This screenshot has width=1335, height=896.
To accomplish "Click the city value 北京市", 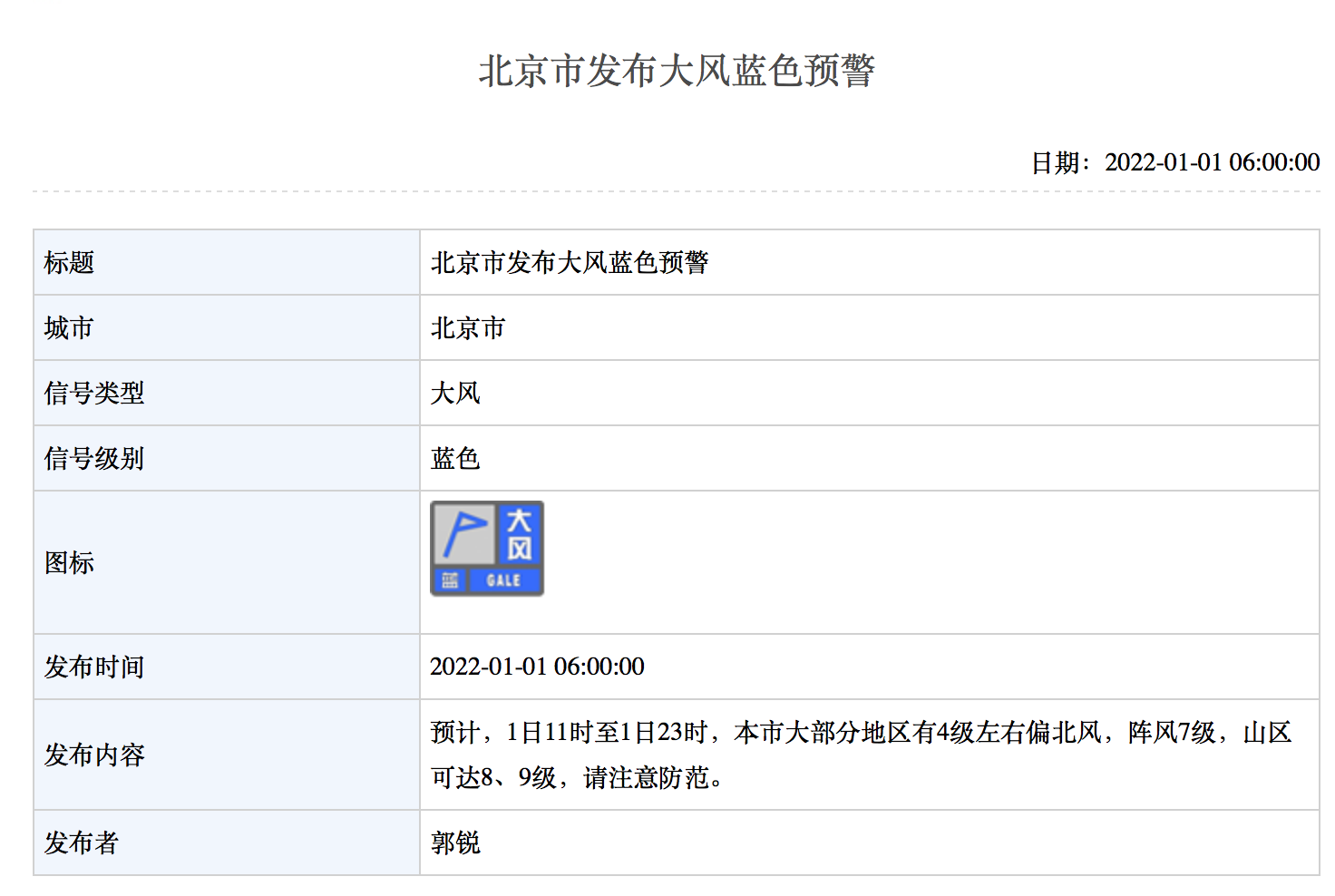I will [468, 328].
